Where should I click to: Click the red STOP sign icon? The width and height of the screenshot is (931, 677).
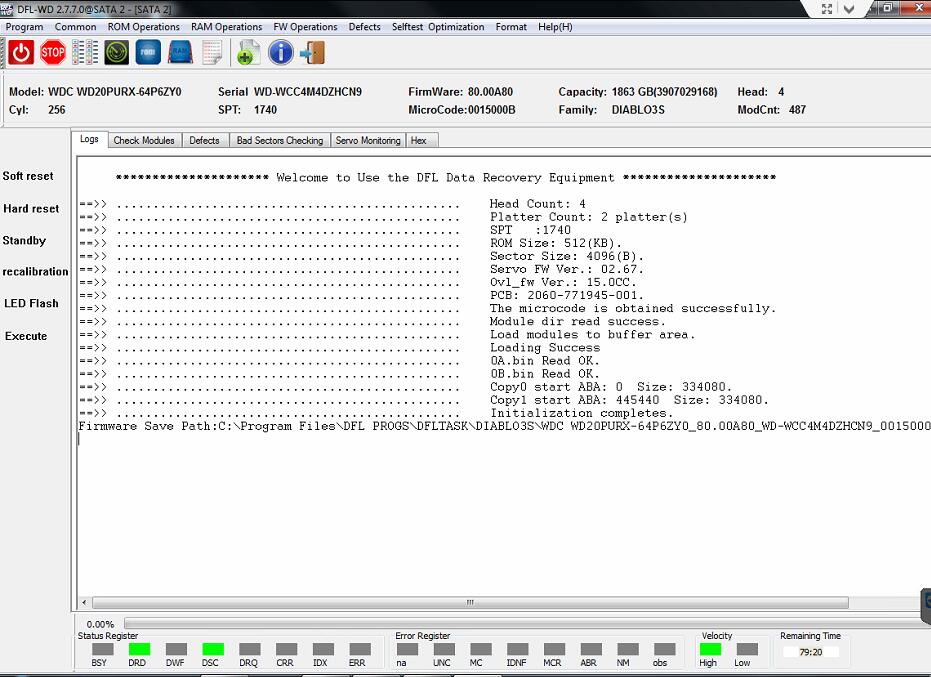coord(53,53)
